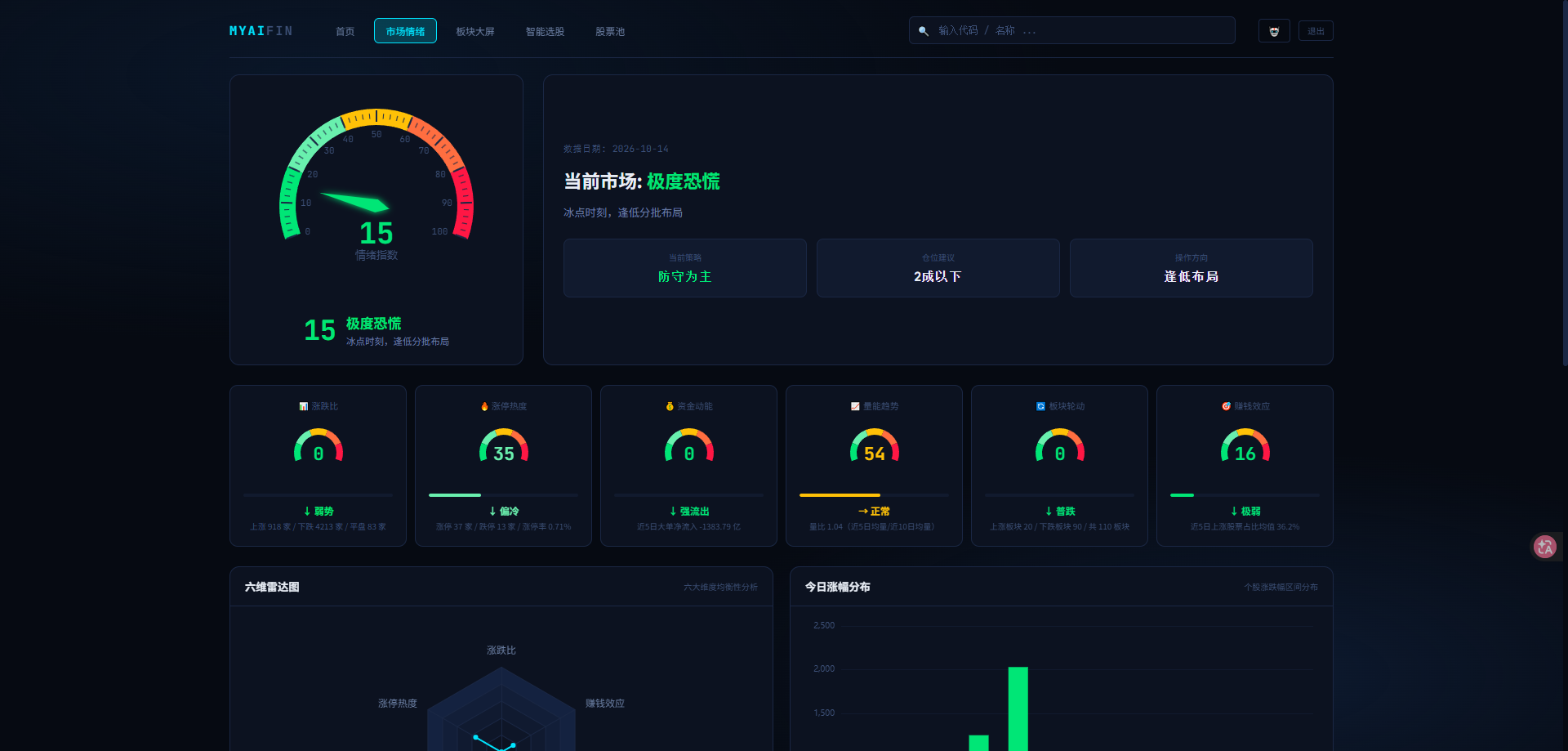Click the 赚钱效应 progress bar
The height and width of the screenshot is (751, 1568).
tap(1245, 495)
